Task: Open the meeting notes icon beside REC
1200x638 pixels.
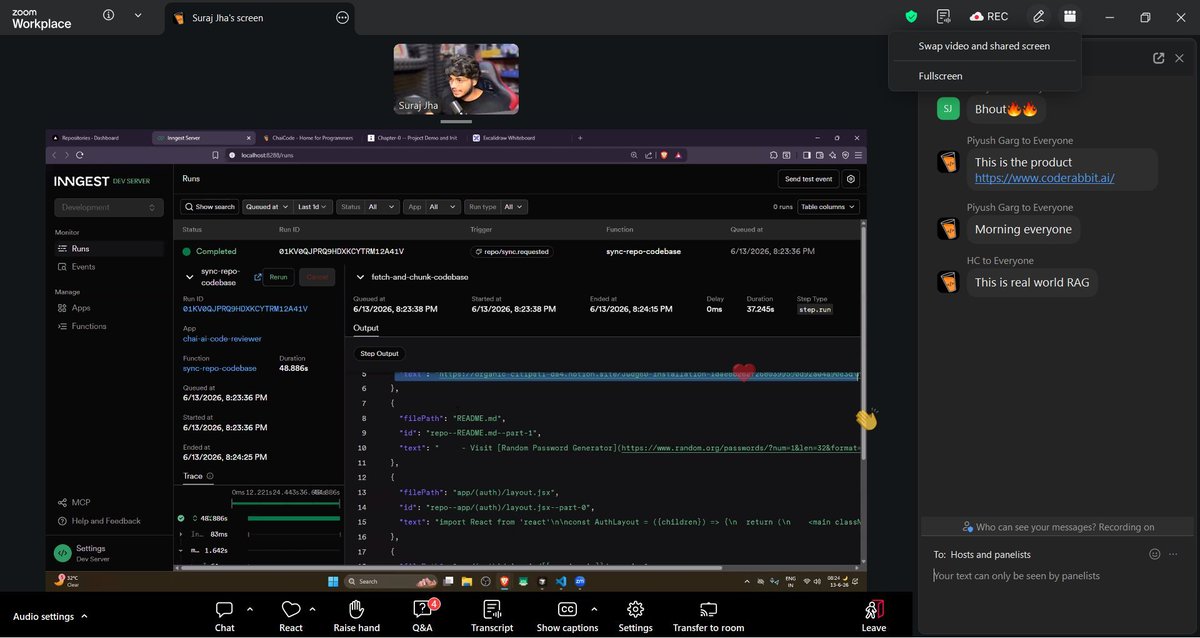Action: click(x=943, y=16)
